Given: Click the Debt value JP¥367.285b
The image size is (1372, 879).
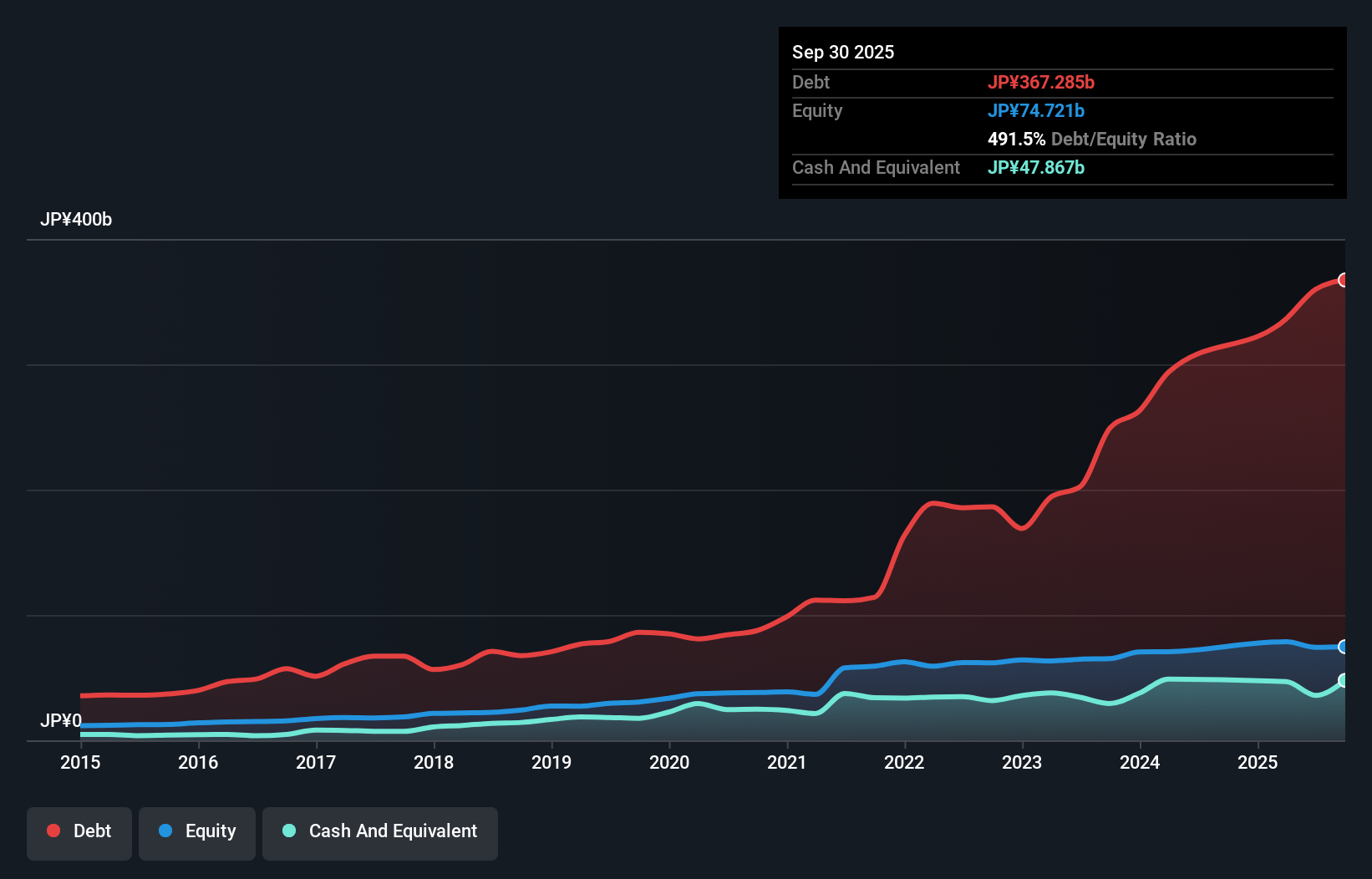Looking at the screenshot, I should click(1041, 82).
